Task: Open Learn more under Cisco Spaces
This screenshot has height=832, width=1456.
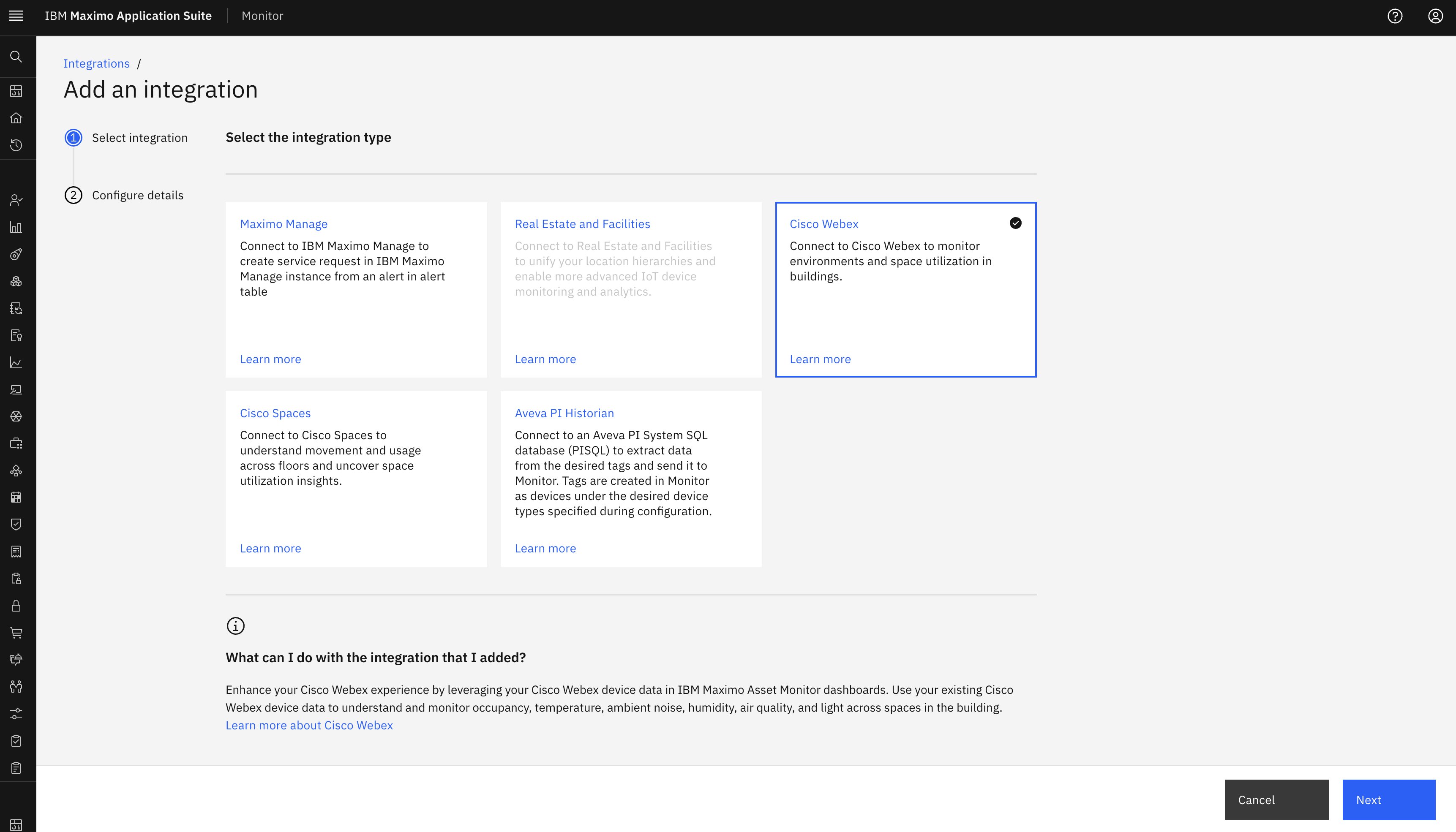Action: point(270,549)
